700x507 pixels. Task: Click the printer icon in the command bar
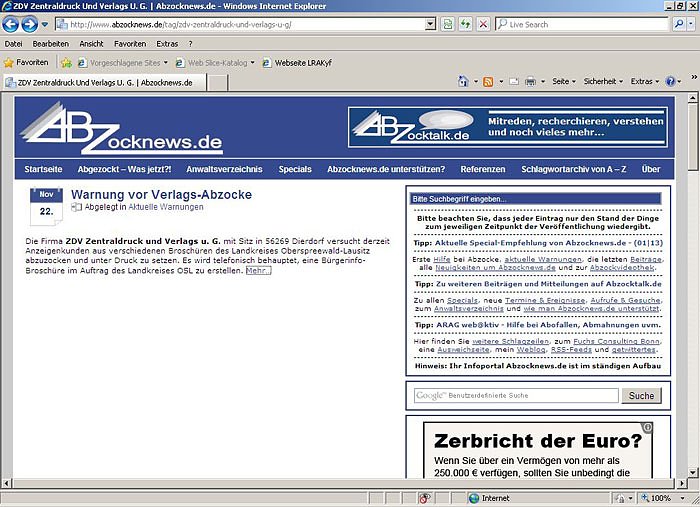coord(530,82)
